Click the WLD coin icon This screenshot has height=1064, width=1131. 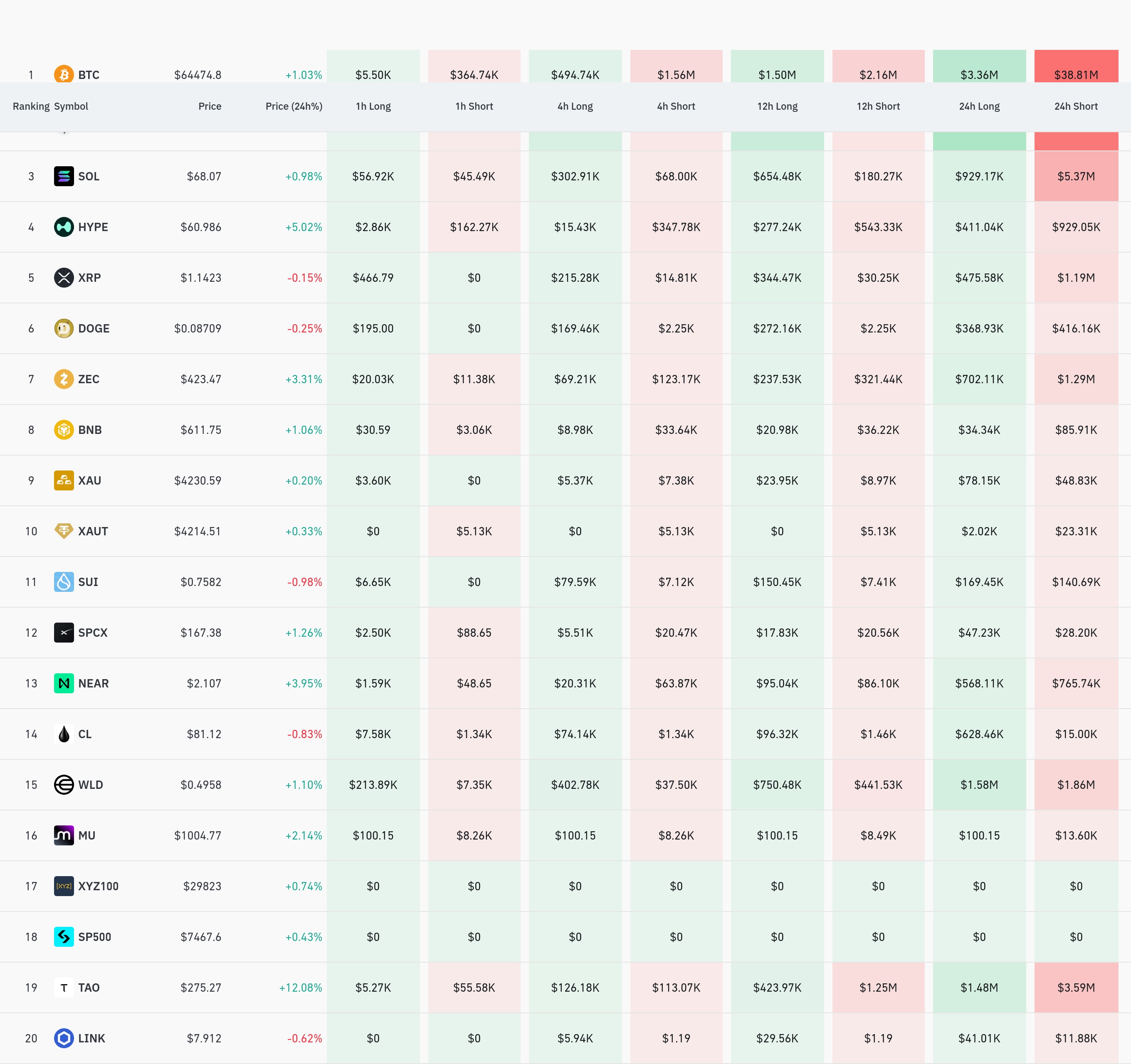point(64,785)
